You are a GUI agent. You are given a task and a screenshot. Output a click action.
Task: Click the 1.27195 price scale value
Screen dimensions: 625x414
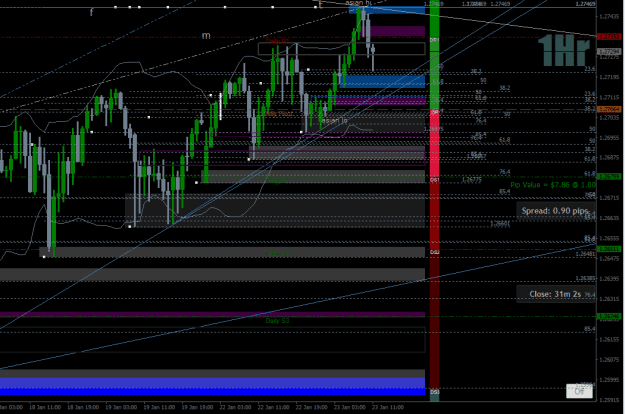[609, 77]
